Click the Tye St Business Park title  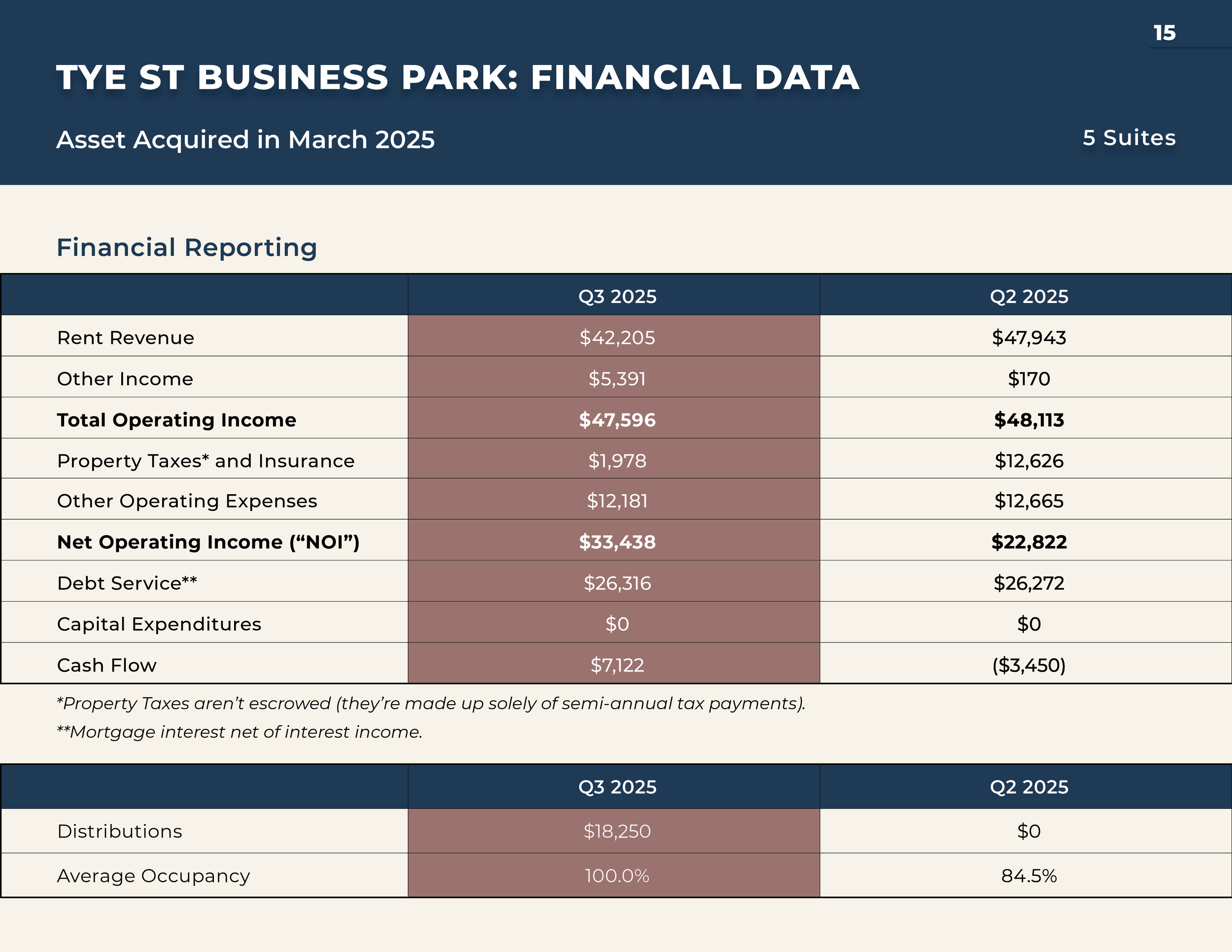457,77
